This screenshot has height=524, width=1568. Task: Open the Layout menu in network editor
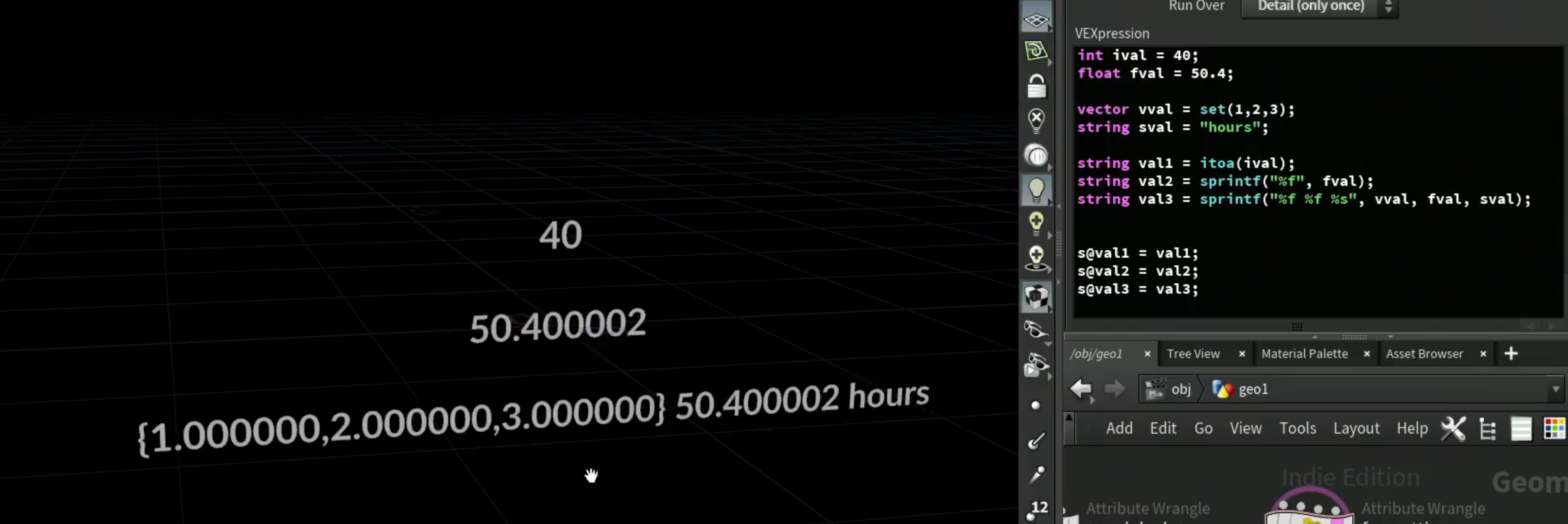tap(1356, 428)
